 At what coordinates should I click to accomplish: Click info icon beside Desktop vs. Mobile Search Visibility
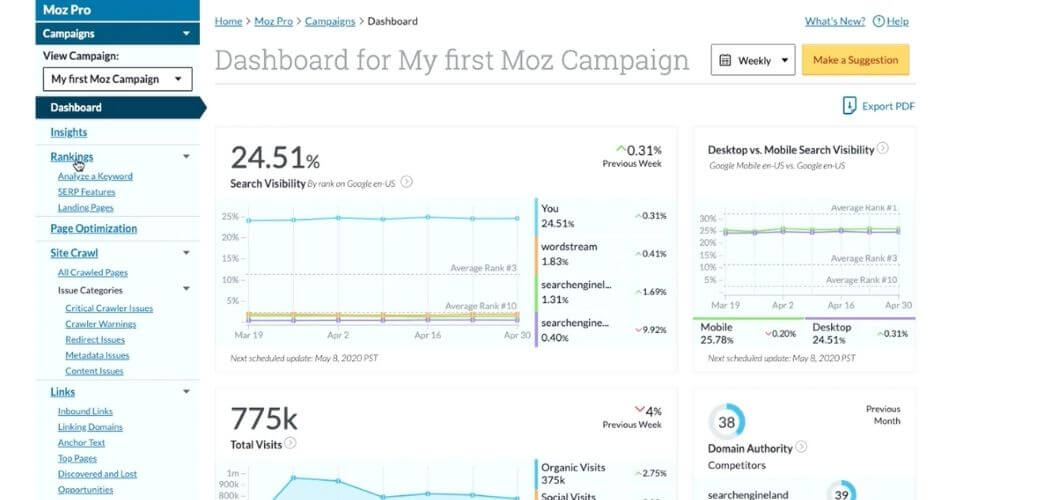click(883, 149)
